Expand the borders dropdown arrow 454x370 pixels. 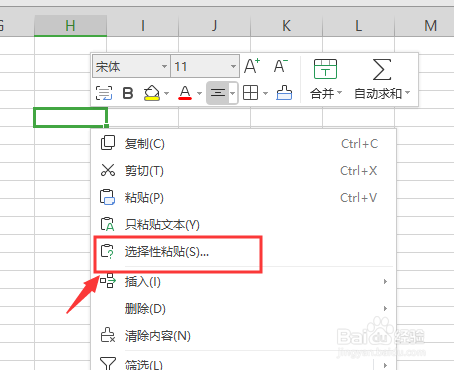point(265,93)
